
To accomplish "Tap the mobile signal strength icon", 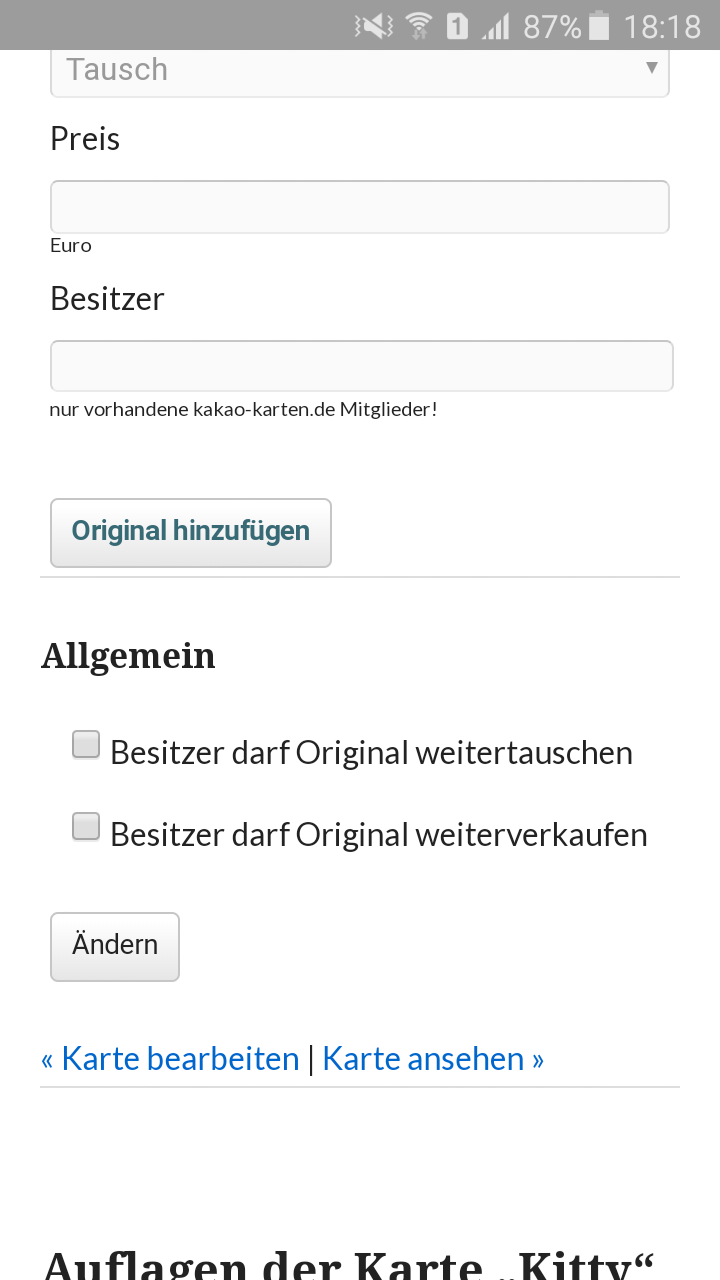I will pyautogui.click(x=495, y=26).
